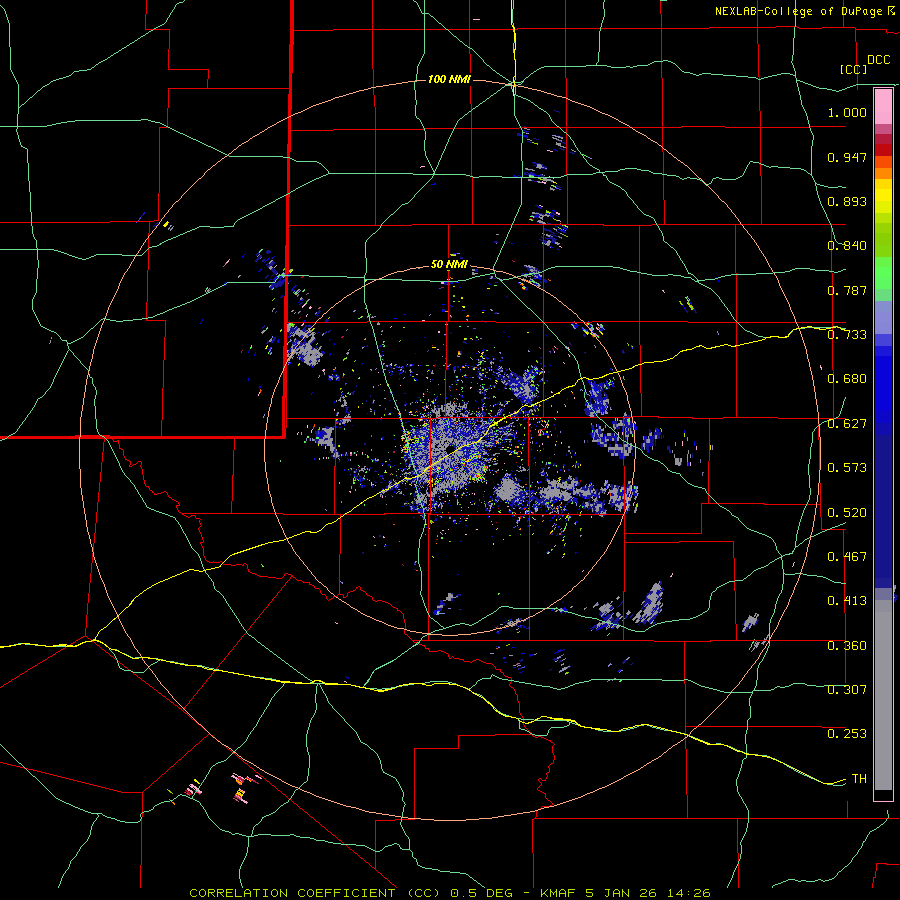Select the 1.000 value on the scale
900x900 pixels.
(847, 112)
